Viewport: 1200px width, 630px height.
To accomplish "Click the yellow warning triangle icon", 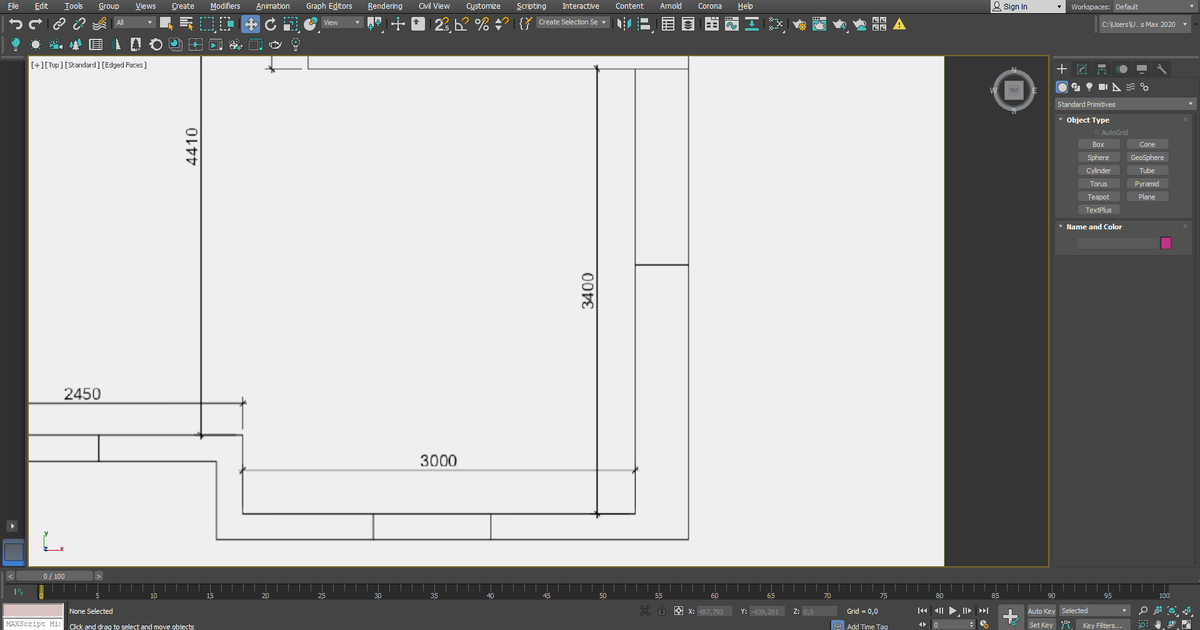I will pyautogui.click(x=899, y=24).
